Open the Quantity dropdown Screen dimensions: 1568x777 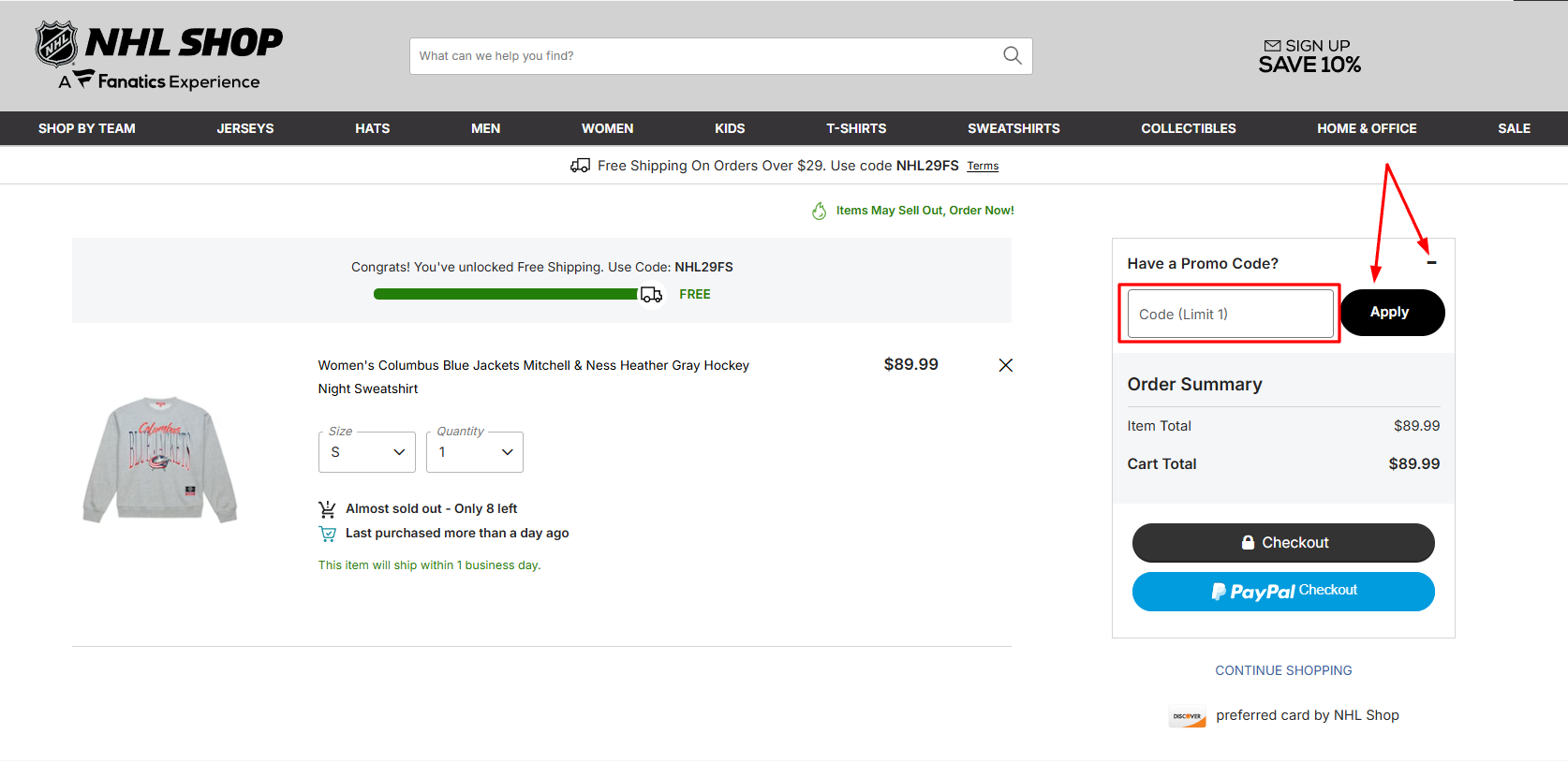[475, 452]
